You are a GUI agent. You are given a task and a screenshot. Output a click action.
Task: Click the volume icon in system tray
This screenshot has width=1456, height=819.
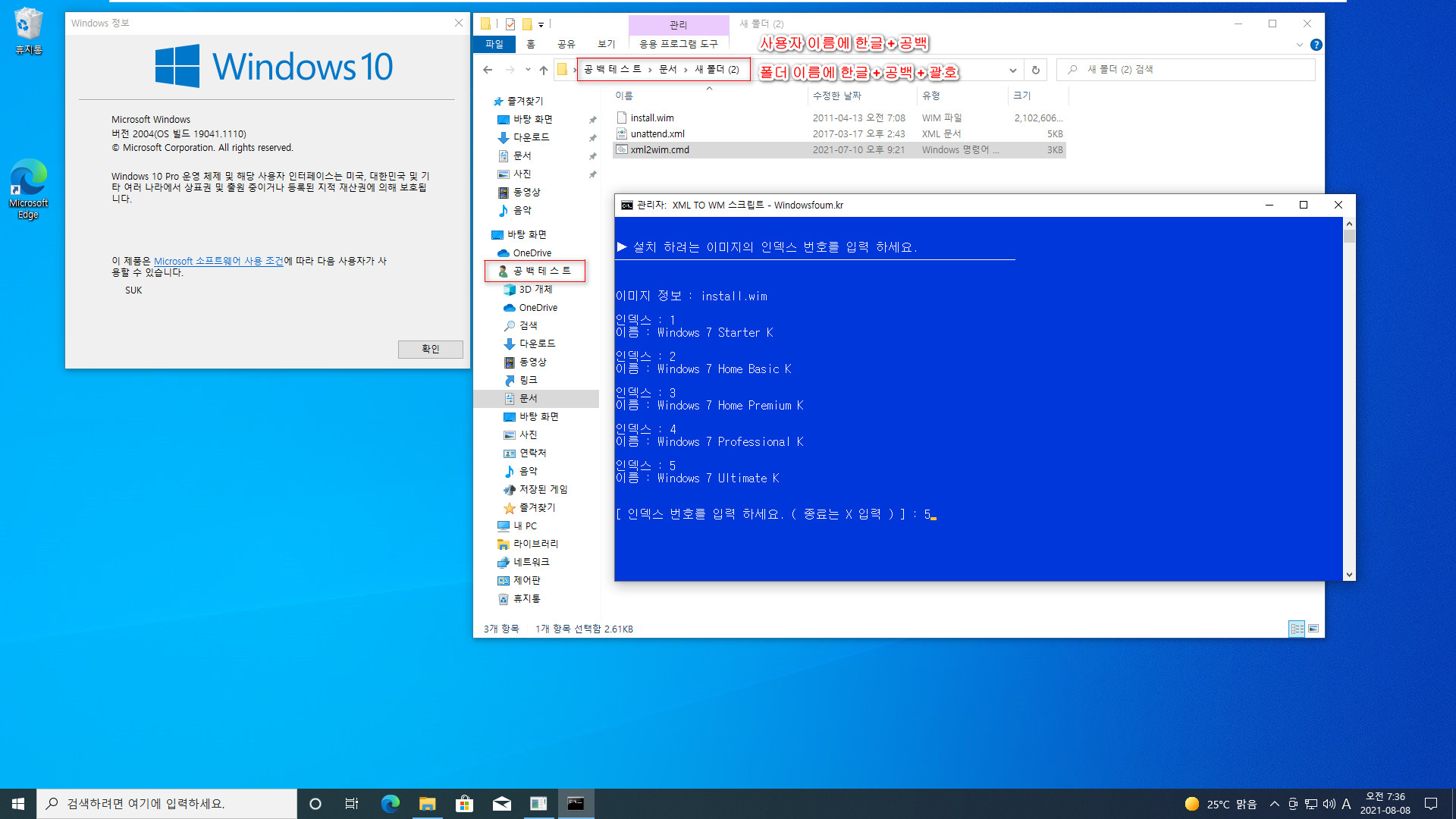pos(1329,804)
